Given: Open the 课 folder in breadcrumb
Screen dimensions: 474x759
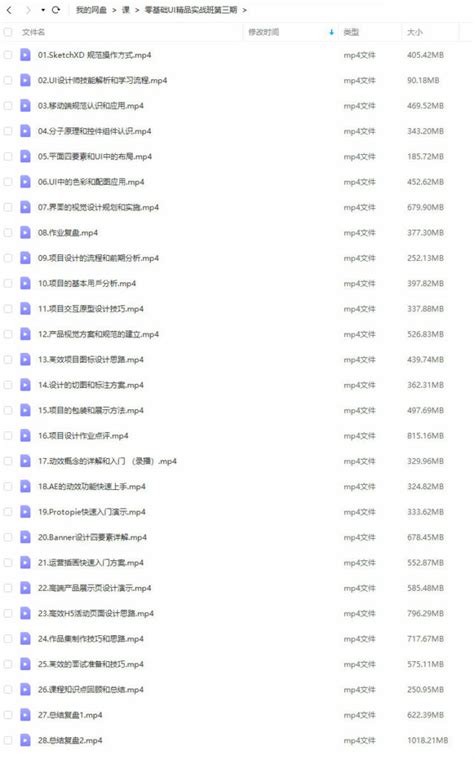Looking at the screenshot, I should click(126, 10).
